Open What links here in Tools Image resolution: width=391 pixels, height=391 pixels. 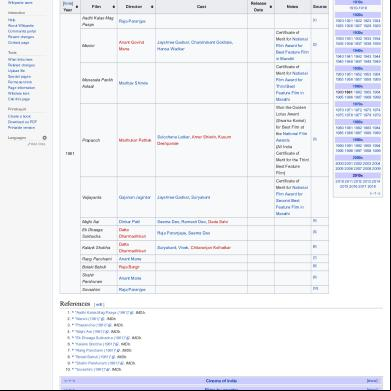pos(20,60)
